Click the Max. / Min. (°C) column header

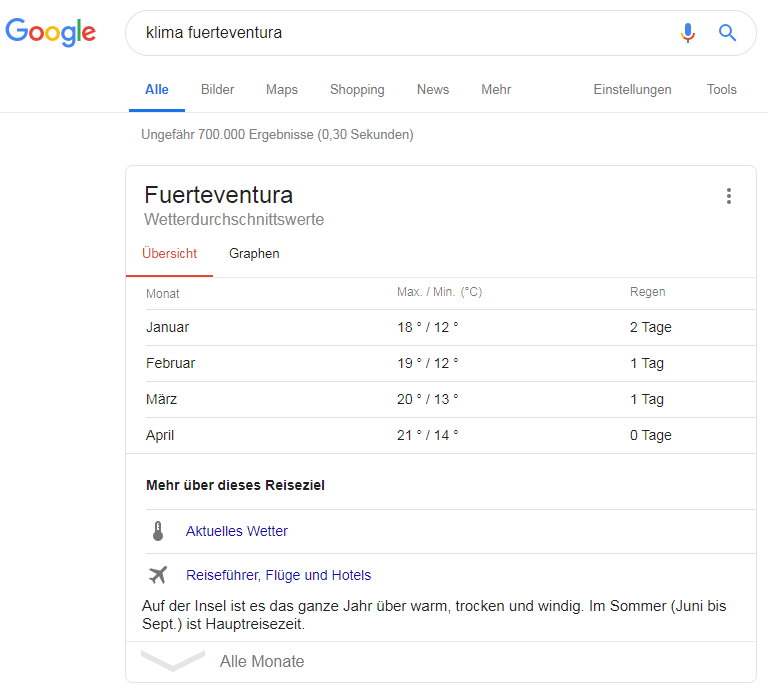pyautogui.click(x=439, y=292)
